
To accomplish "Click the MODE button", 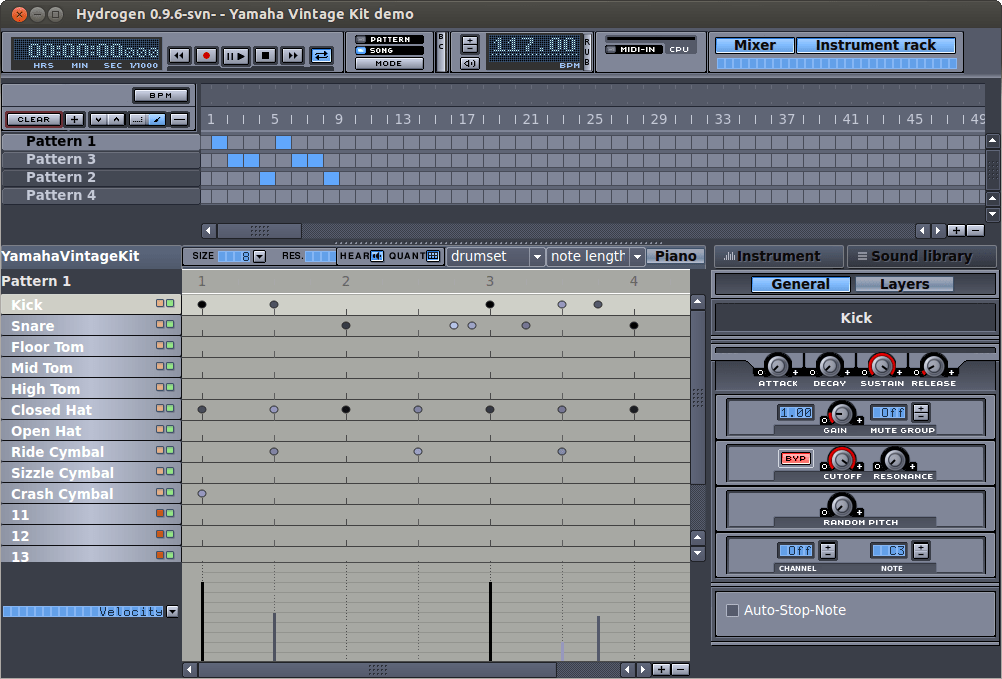I will click(389, 63).
